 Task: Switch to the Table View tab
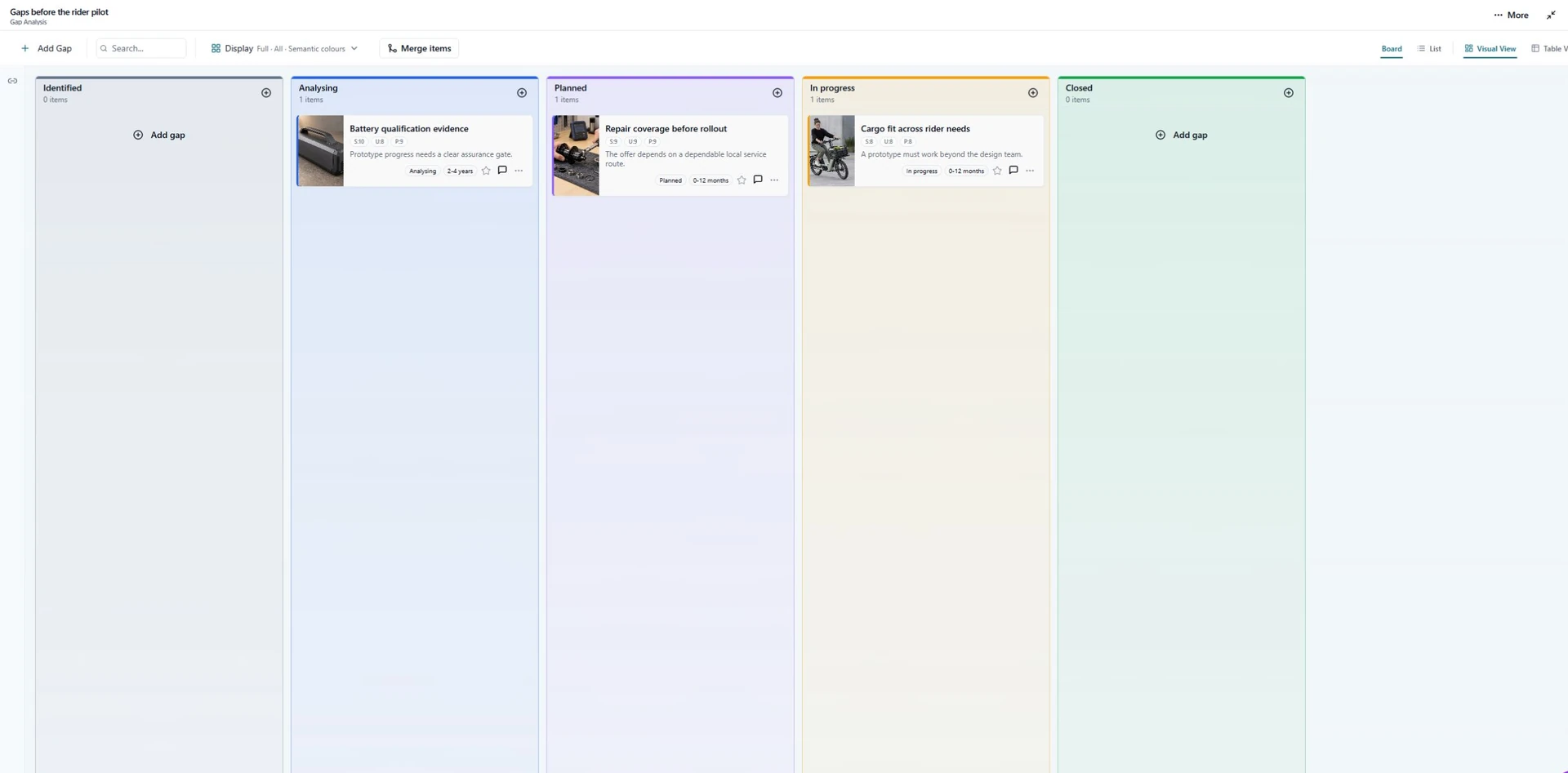click(1549, 49)
